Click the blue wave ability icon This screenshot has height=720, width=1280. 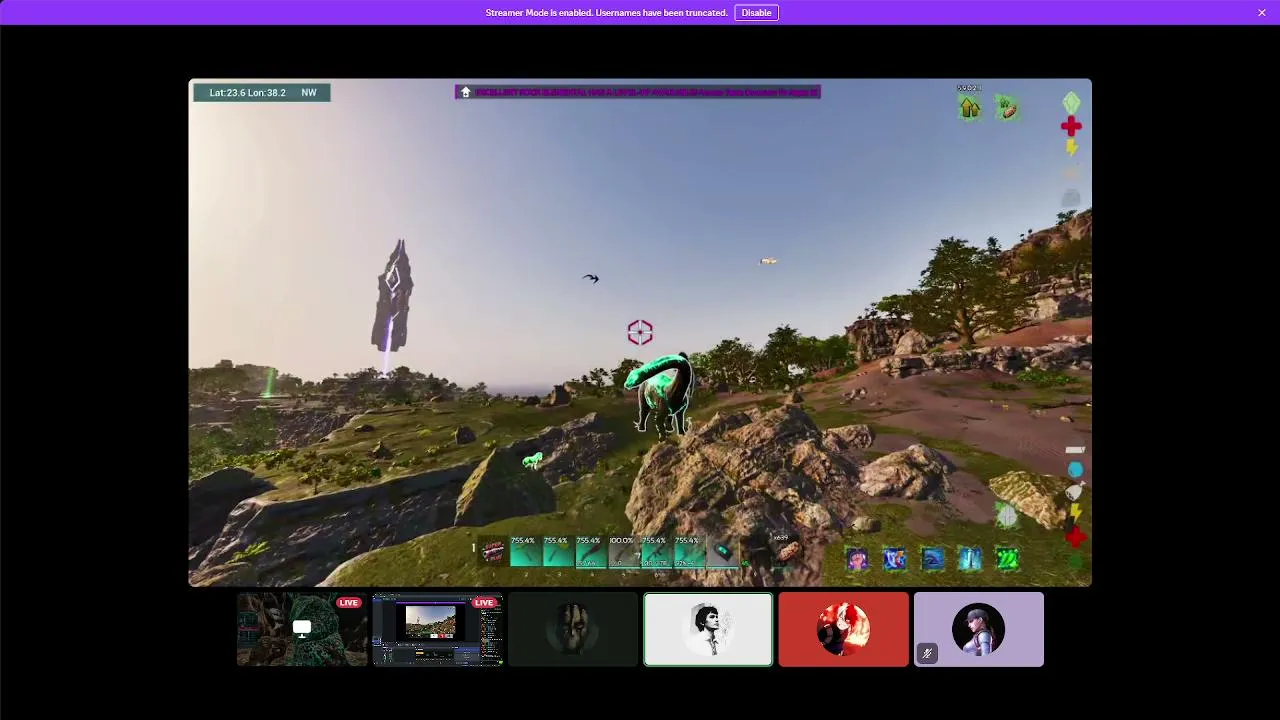pyautogui.click(x=932, y=559)
